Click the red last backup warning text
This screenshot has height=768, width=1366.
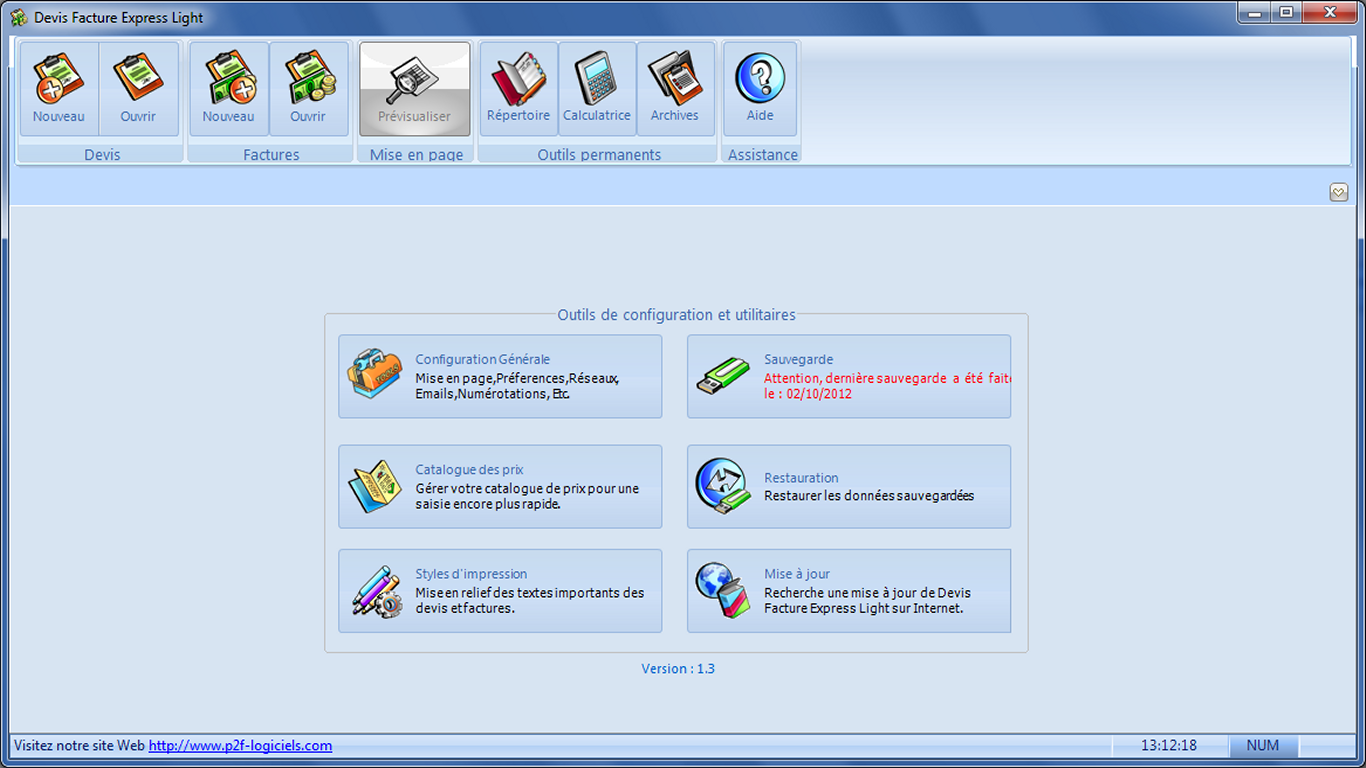pos(888,386)
